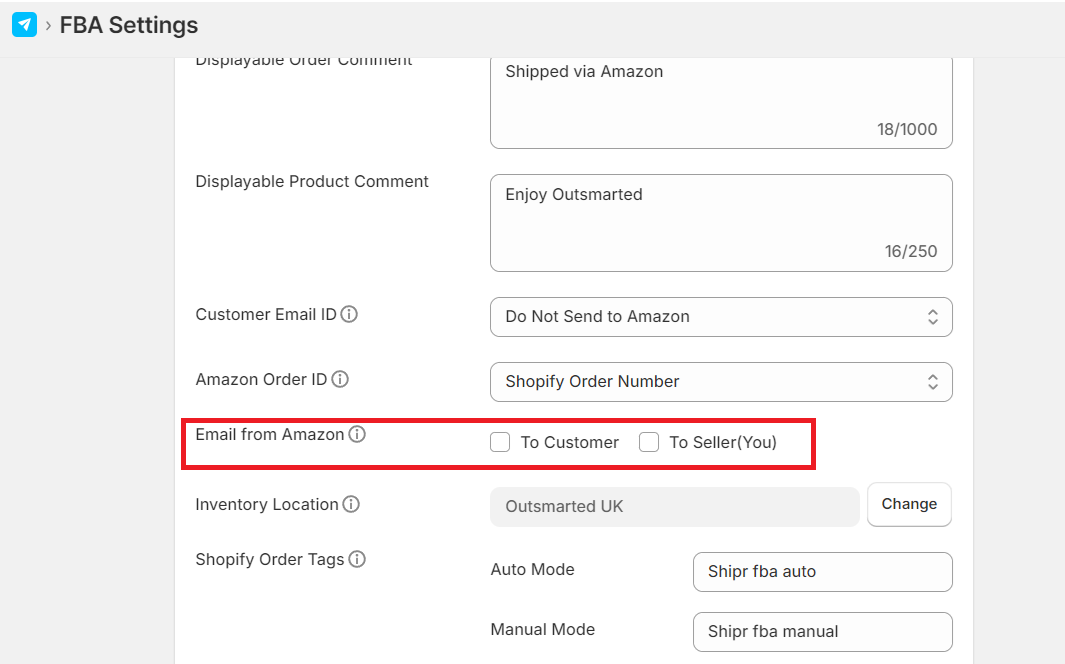
Task: Click the Change inventory location button
Action: 909,504
